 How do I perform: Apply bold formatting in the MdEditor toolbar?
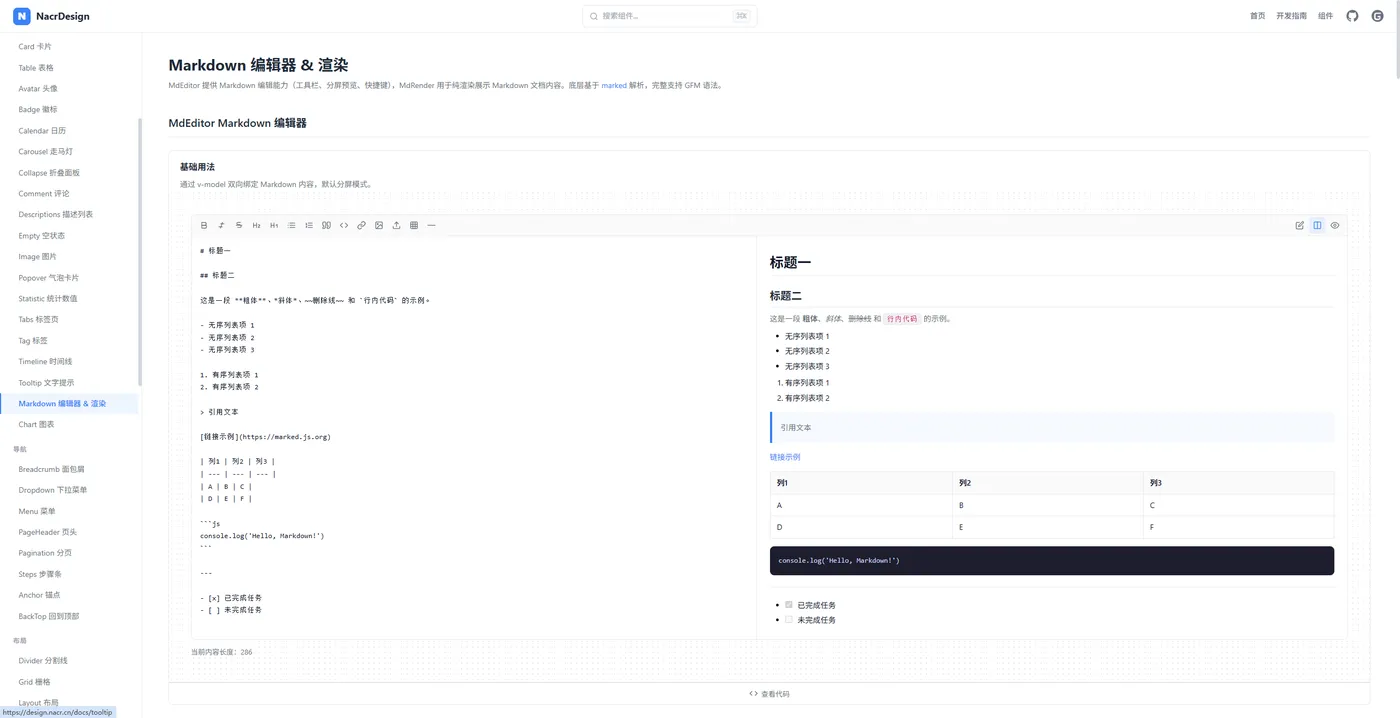[x=204, y=225]
